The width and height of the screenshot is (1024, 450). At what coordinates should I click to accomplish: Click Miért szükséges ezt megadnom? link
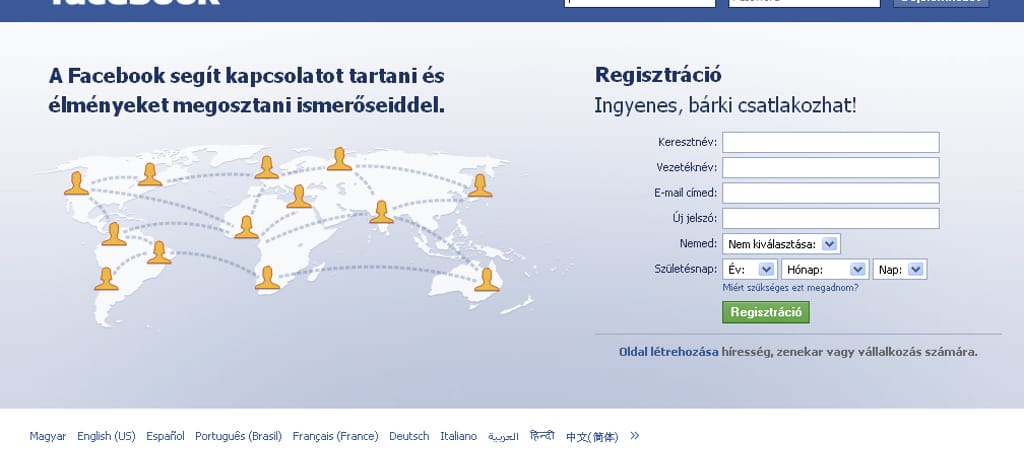tap(790, 288)
